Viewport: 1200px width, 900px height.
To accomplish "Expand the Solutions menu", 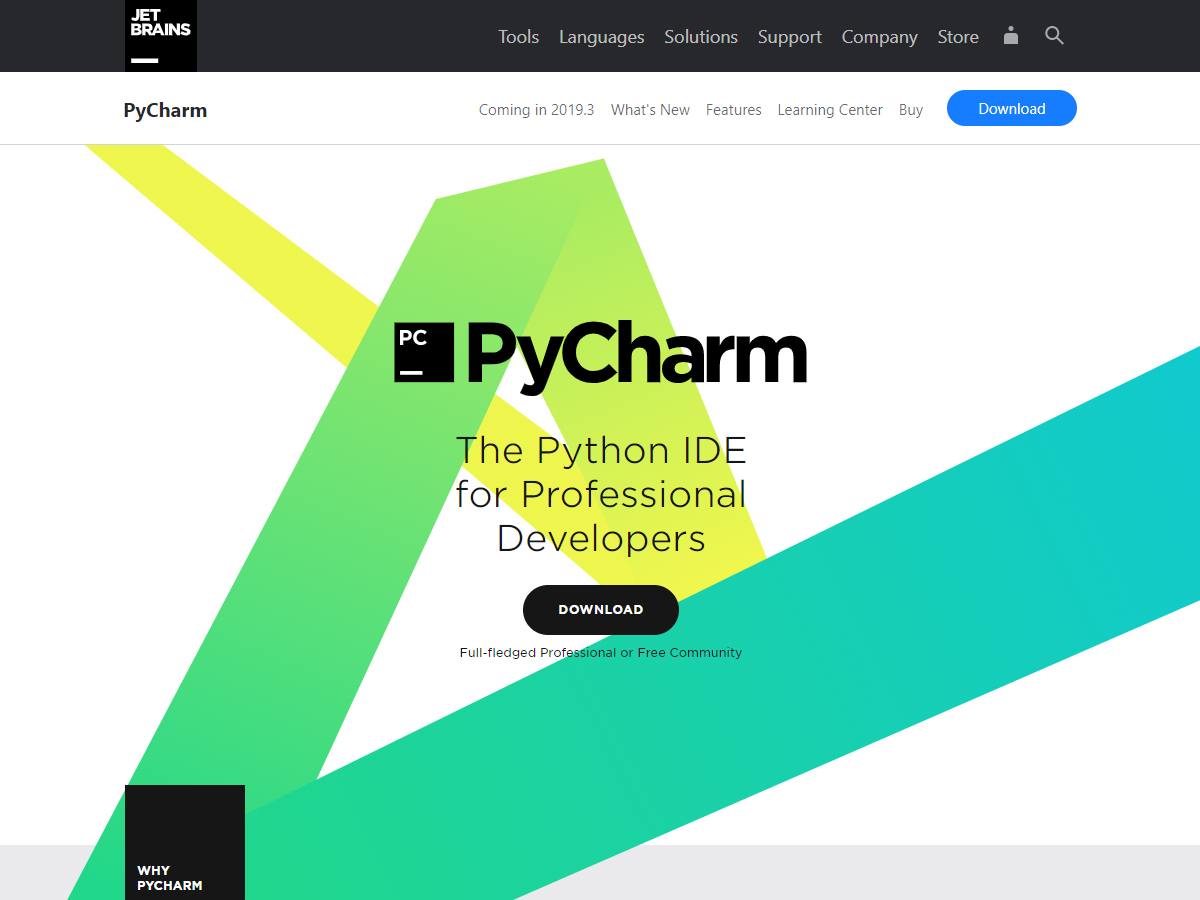I will click(x=700, y=37).
